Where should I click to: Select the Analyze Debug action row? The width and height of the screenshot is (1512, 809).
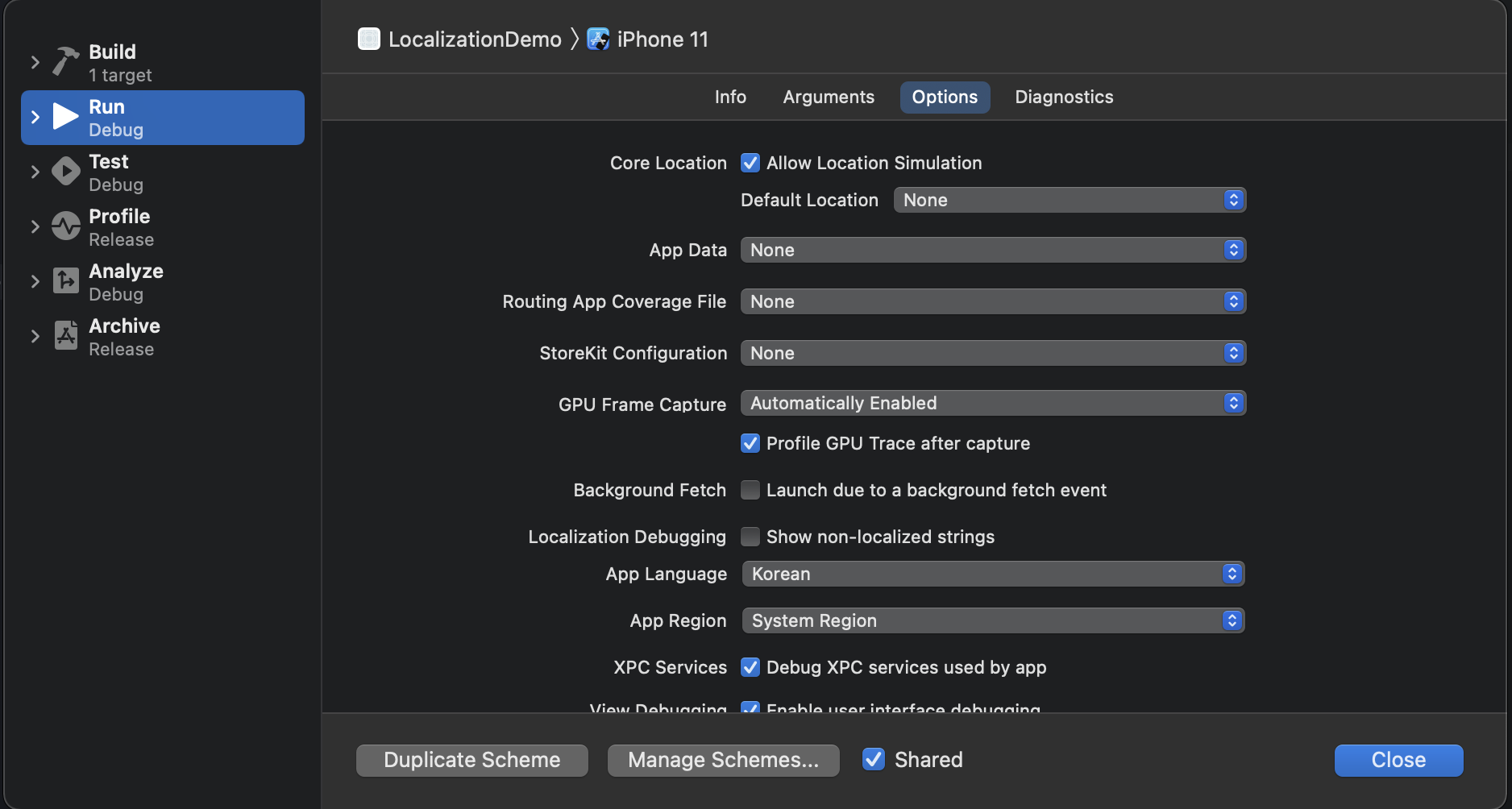pyautogui.click(x=163, y=282)
